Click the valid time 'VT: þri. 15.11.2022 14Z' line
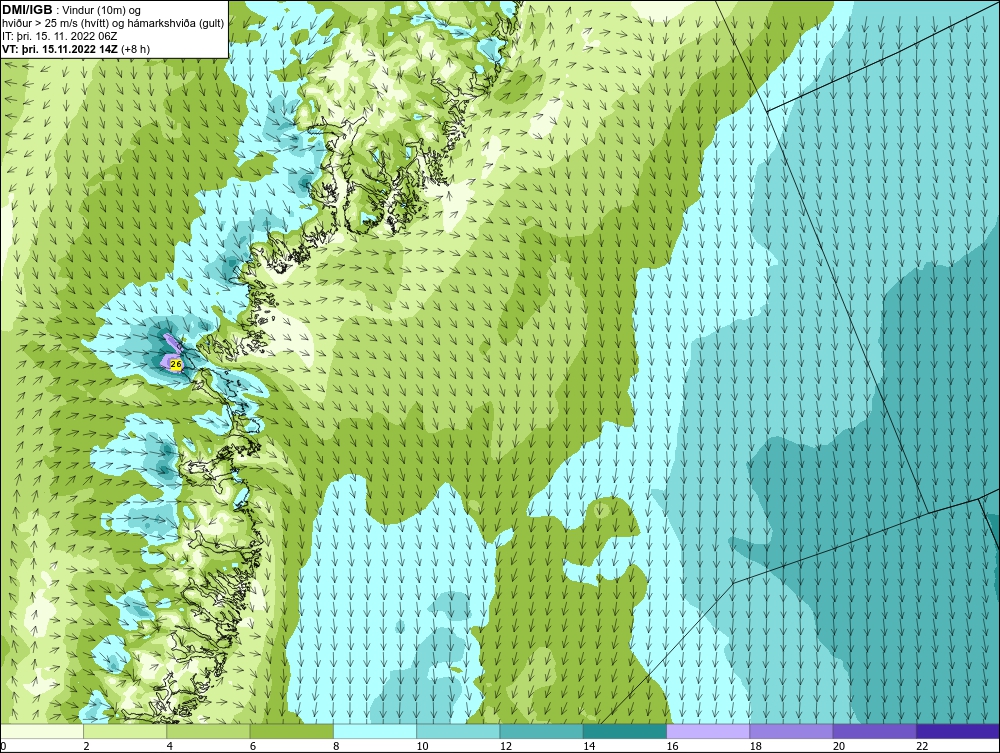The height and width of the screenshot is (753, 1000). pyautogui.click(x=61, y=48)
